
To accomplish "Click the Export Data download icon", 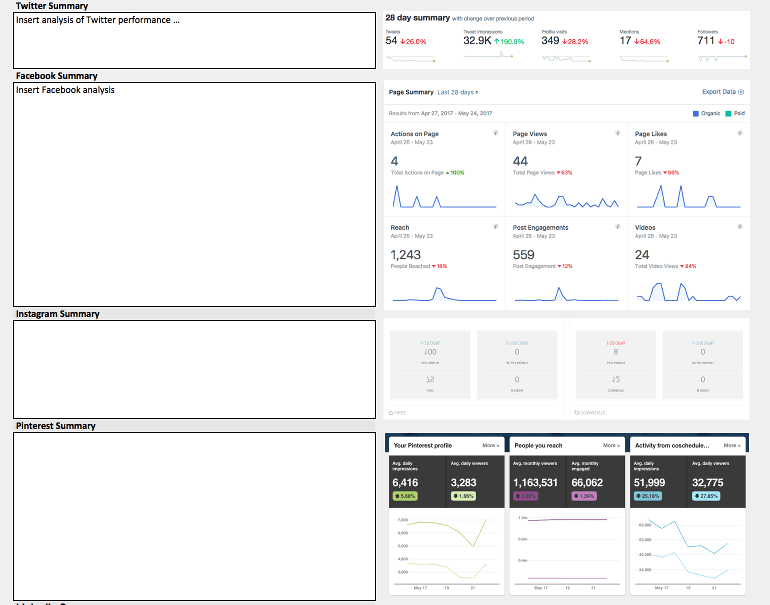I will coord(741,92).
